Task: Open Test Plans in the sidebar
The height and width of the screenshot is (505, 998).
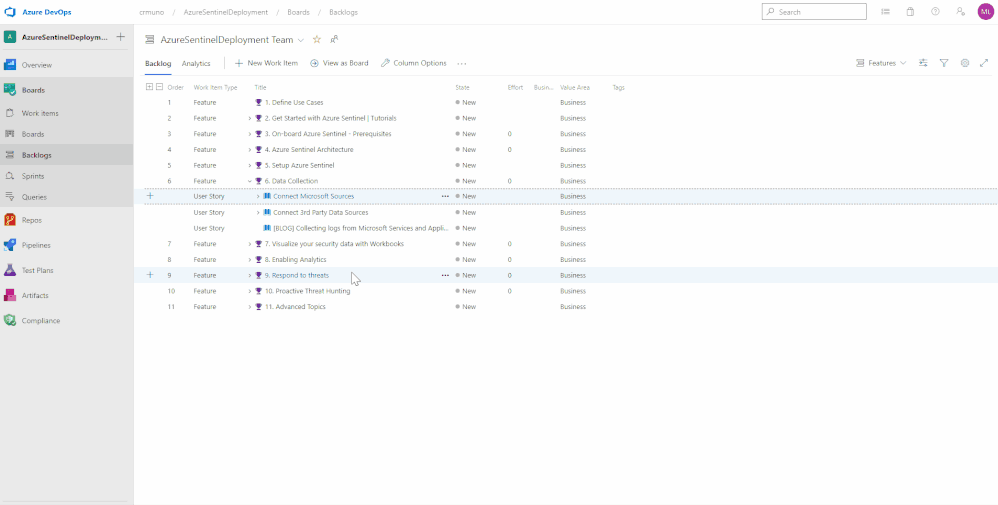Action: pos(38,271)
